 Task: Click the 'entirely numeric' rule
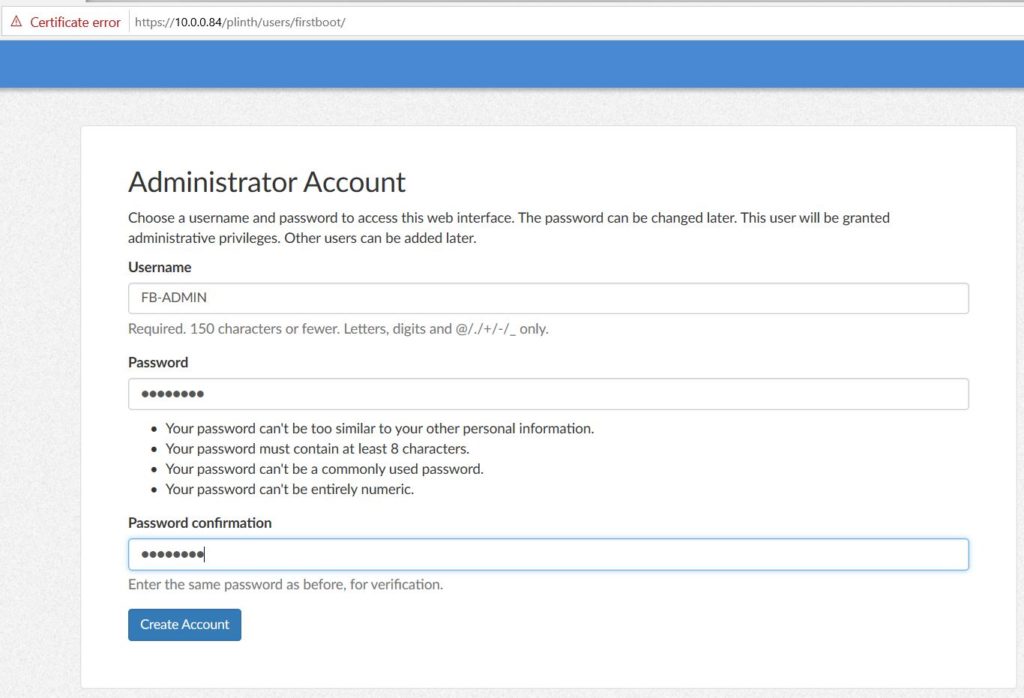[x=289, y=489]
